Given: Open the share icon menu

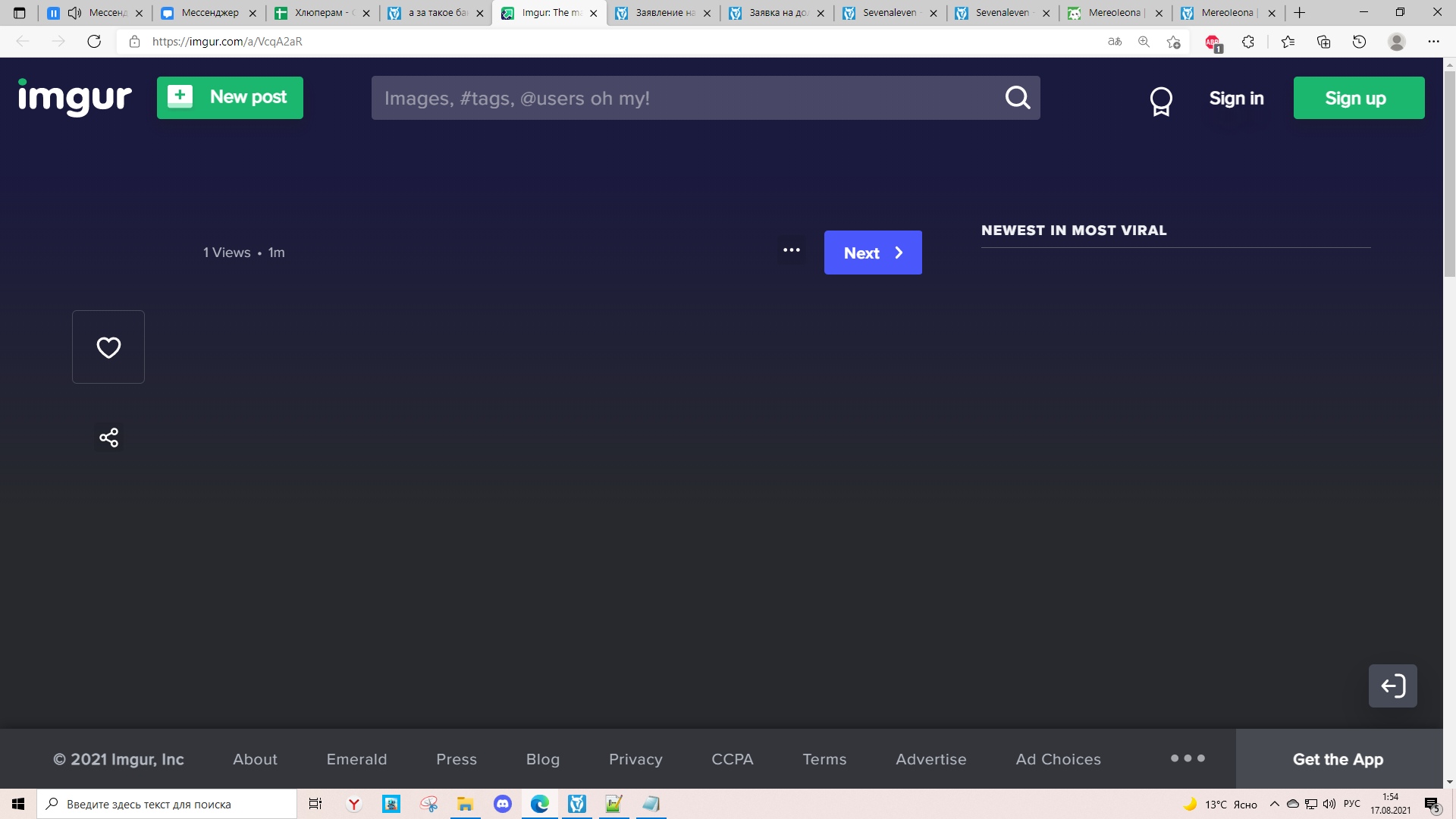Looking at the screenshot, I should (108, 438).
